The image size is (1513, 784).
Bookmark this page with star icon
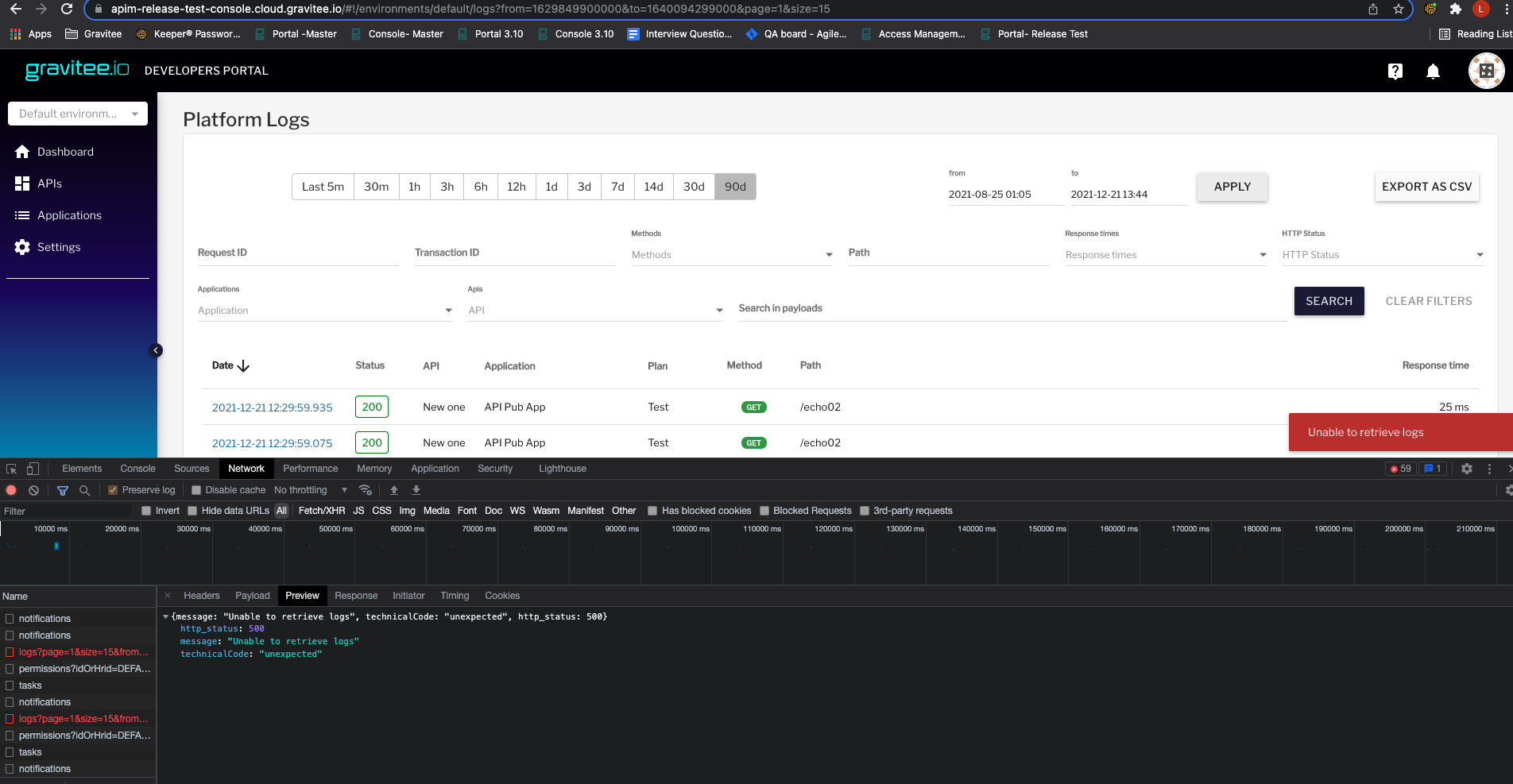1399,9
